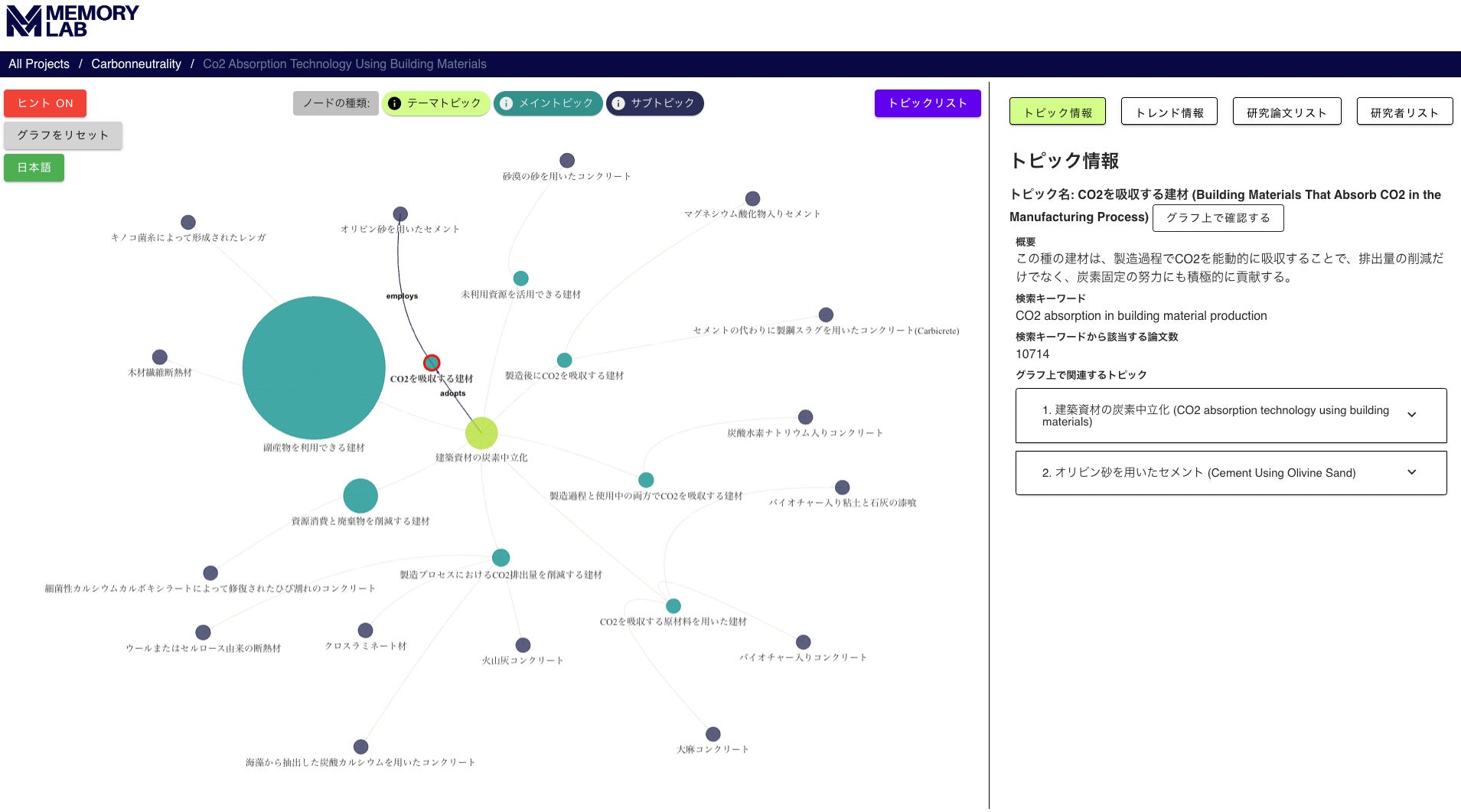Select the yellow-green 建築資材の炭素中立化 node
The height and width of the screenshot is (812, 1461).
pos(481,433)
